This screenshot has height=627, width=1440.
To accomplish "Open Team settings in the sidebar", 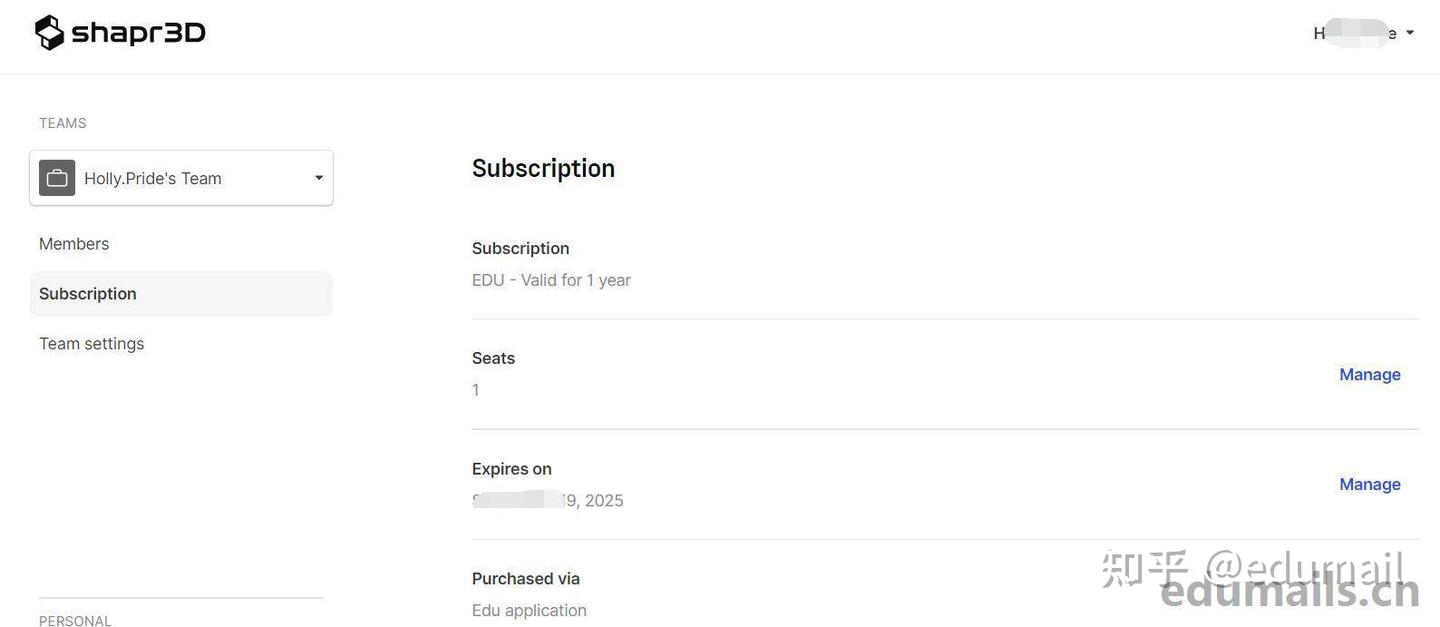I will tap(92, 344).
